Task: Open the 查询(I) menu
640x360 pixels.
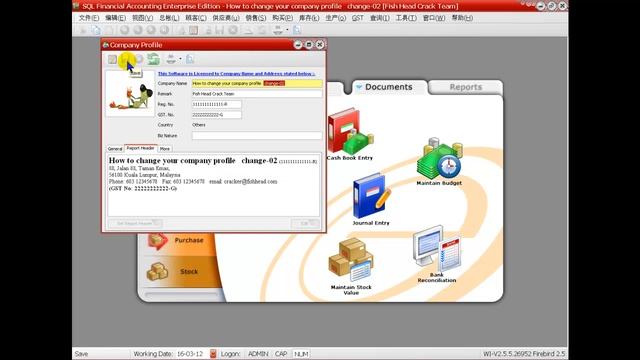Action: click(x=380, y=18)
